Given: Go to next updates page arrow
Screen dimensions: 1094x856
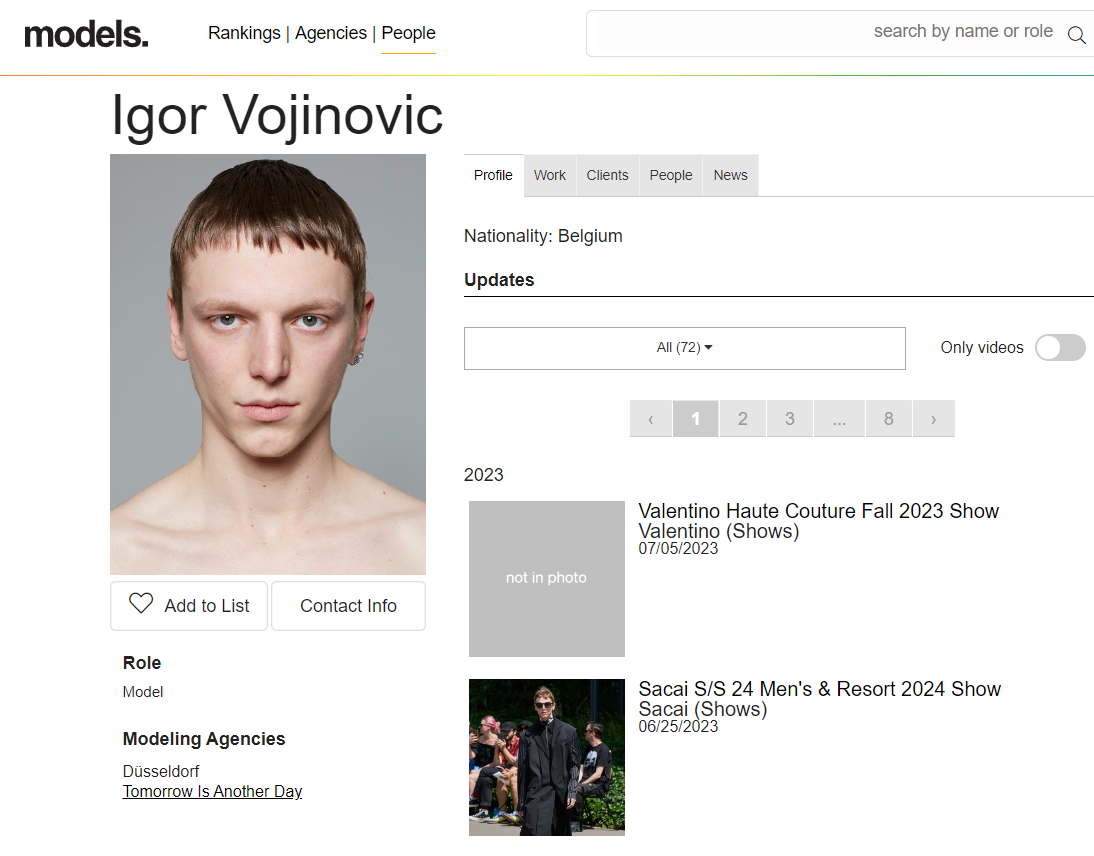Looking at the screenshot, I should [934, 419].
